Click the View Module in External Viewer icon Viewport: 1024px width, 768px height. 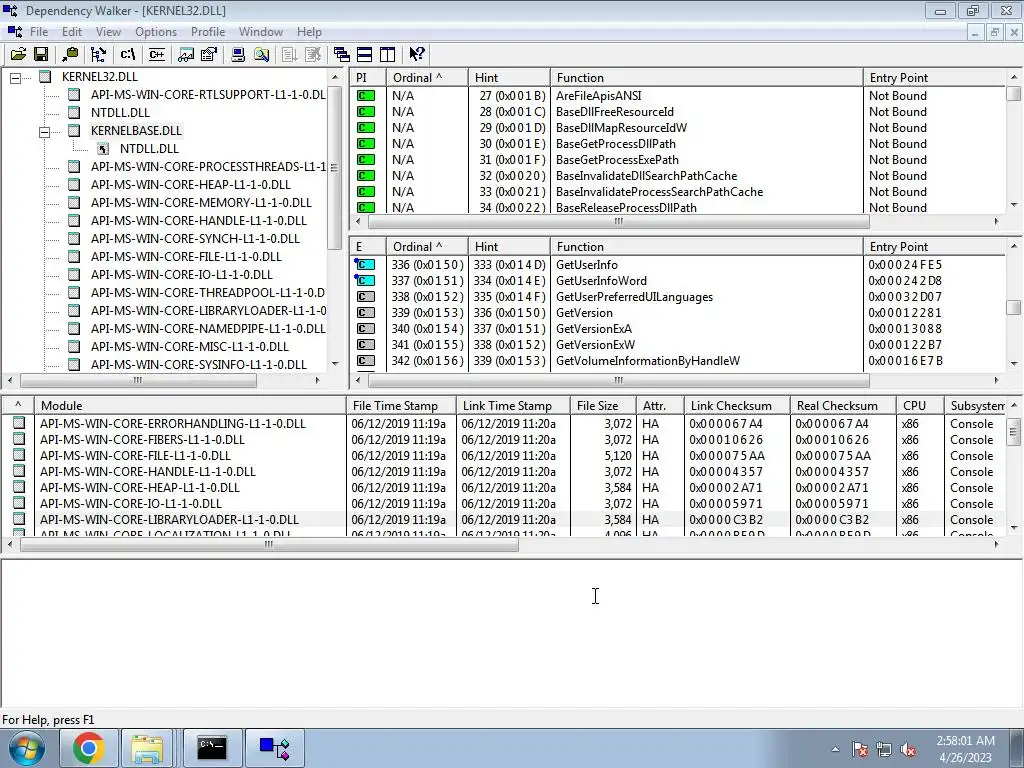(x=186, y=54)
